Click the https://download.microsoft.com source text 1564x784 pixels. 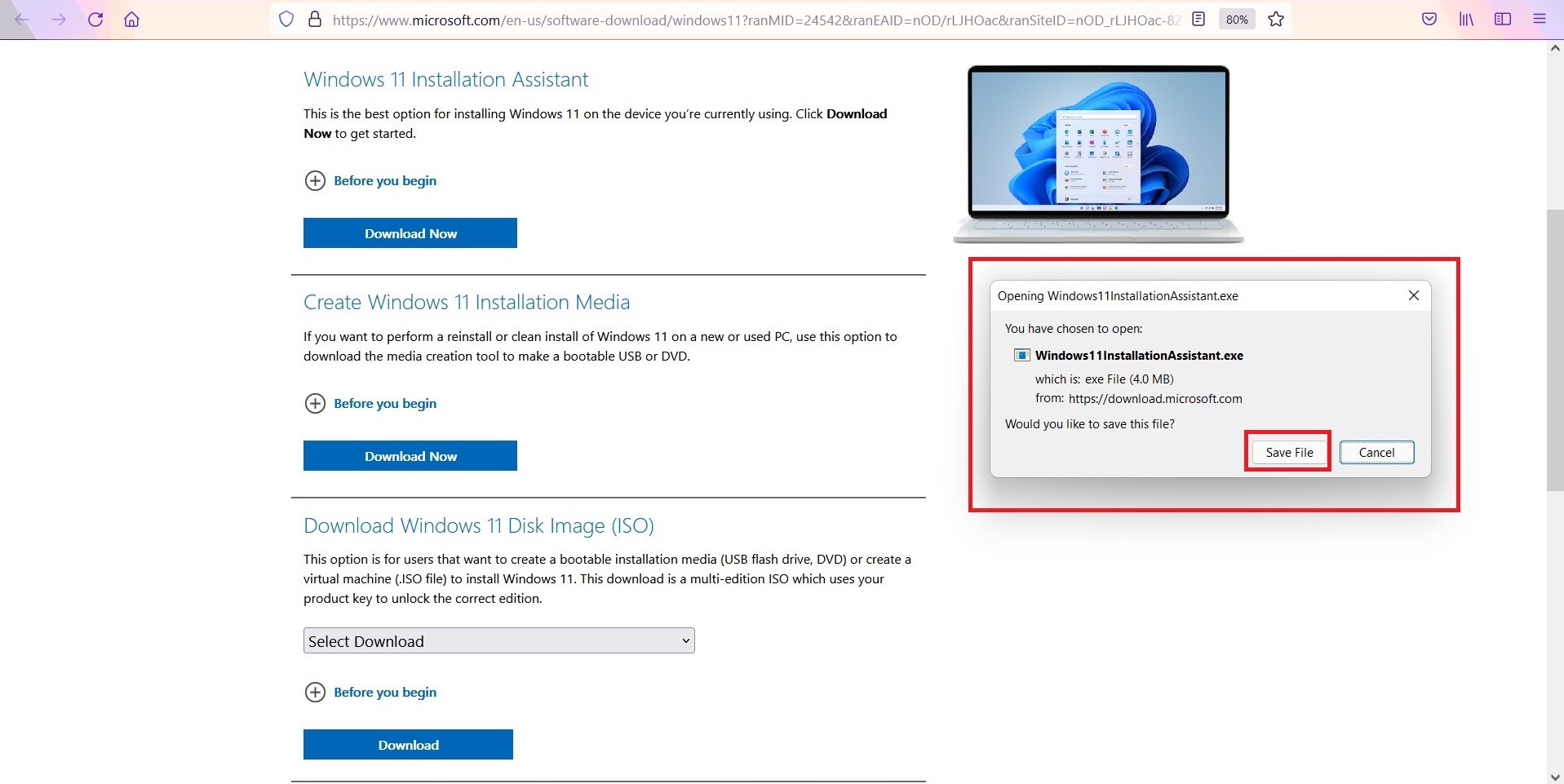click(x=1155, y=398)
